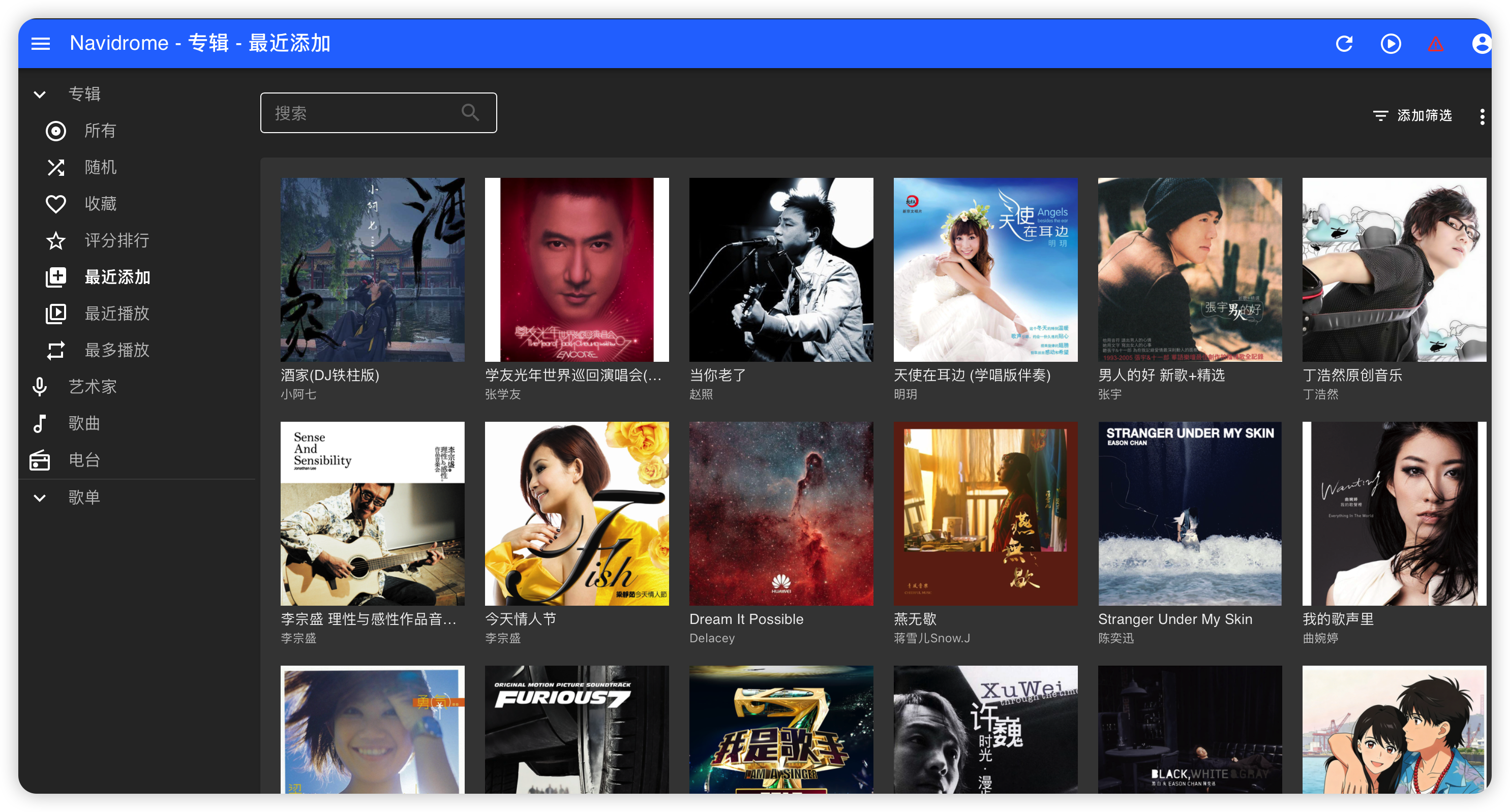Click the heart icon next to 收藏
Image resolution: width=1510 pixels, height=812 pixels.
coord(56,204)
